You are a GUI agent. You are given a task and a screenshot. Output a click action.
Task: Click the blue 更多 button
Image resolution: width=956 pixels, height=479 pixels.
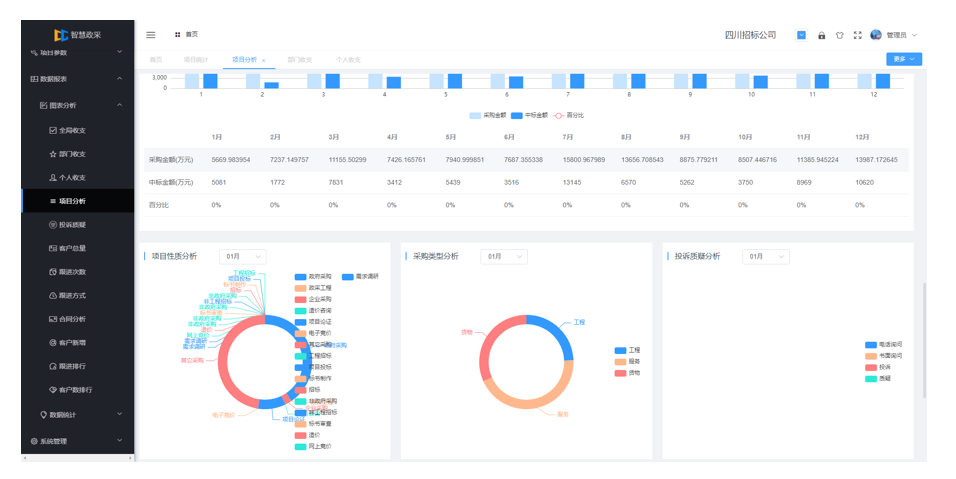tap(903, 59)
